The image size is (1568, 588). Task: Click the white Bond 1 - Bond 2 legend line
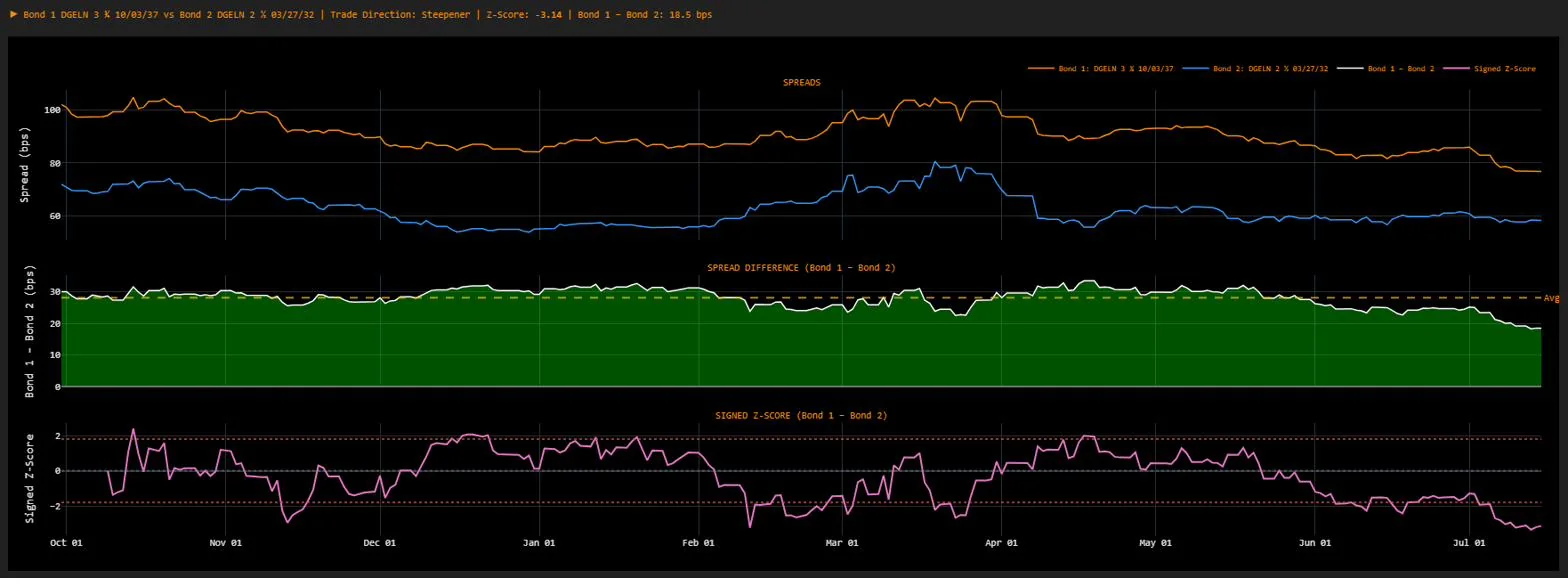[x=1350, y=69]
